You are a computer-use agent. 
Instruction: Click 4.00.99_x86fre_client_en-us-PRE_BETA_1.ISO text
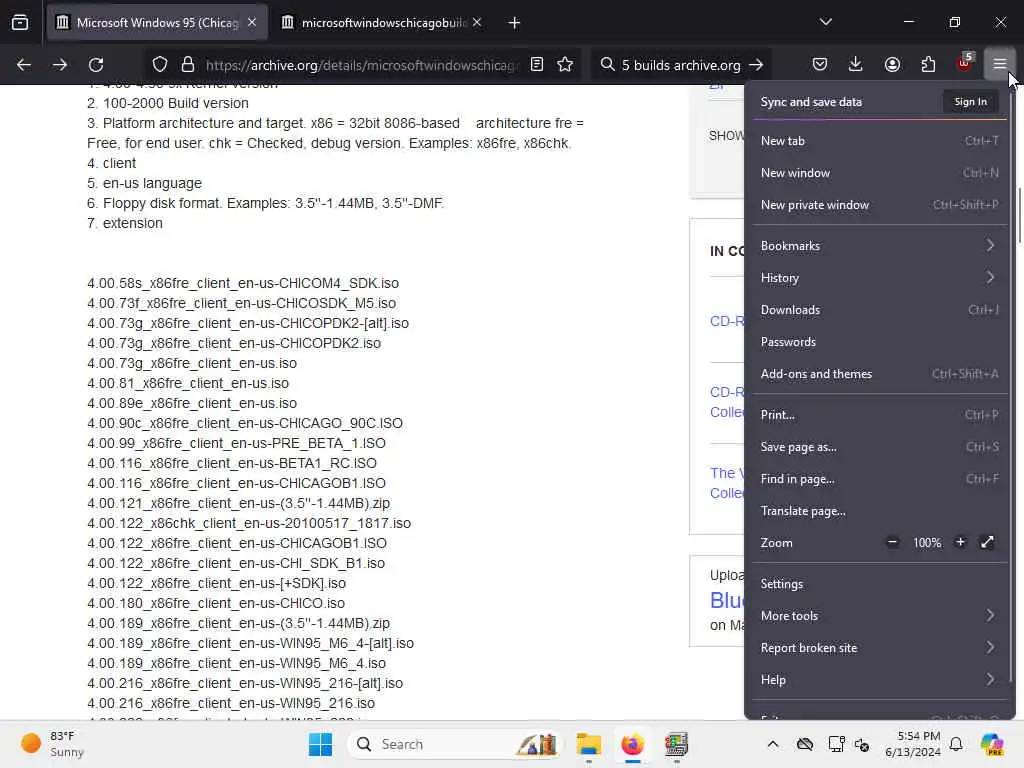236,443
